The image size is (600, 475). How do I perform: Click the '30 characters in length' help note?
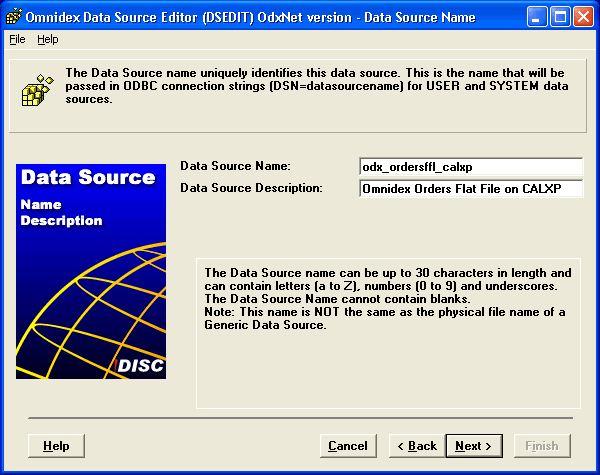388,299
